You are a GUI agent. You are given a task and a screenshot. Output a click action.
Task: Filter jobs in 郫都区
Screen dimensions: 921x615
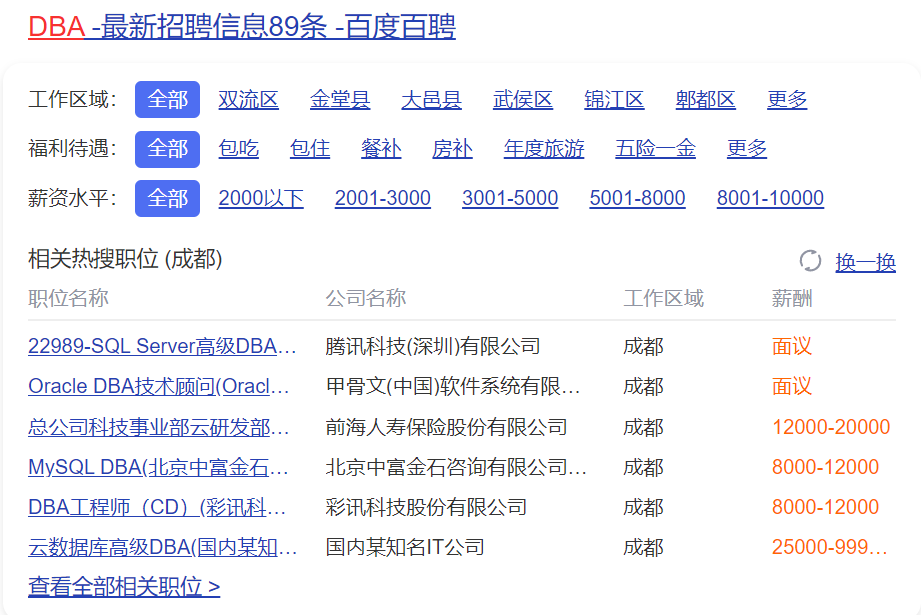[705, 100]
